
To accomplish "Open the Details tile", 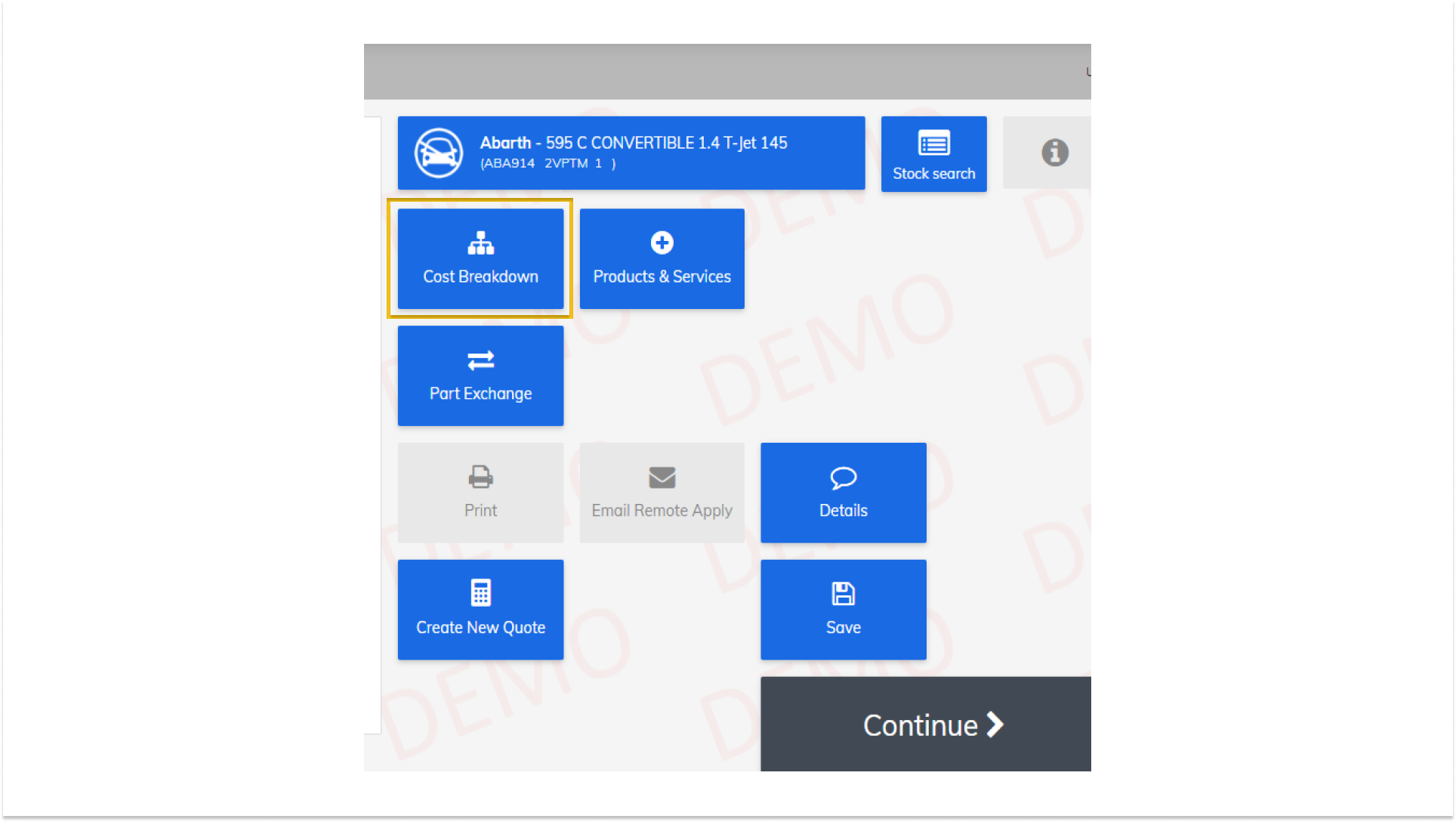I will point(843,493).
